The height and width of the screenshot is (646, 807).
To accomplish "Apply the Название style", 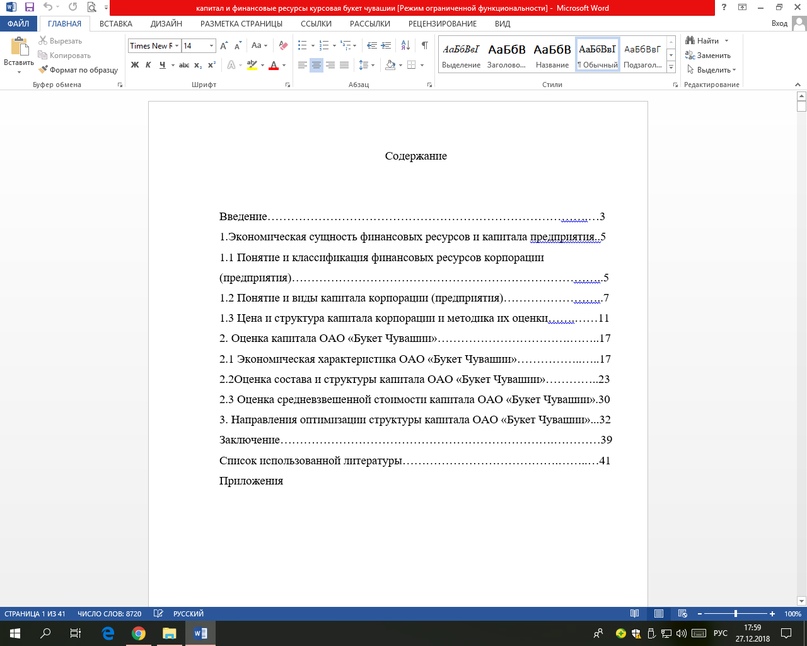I will click(x=552, y=55).
